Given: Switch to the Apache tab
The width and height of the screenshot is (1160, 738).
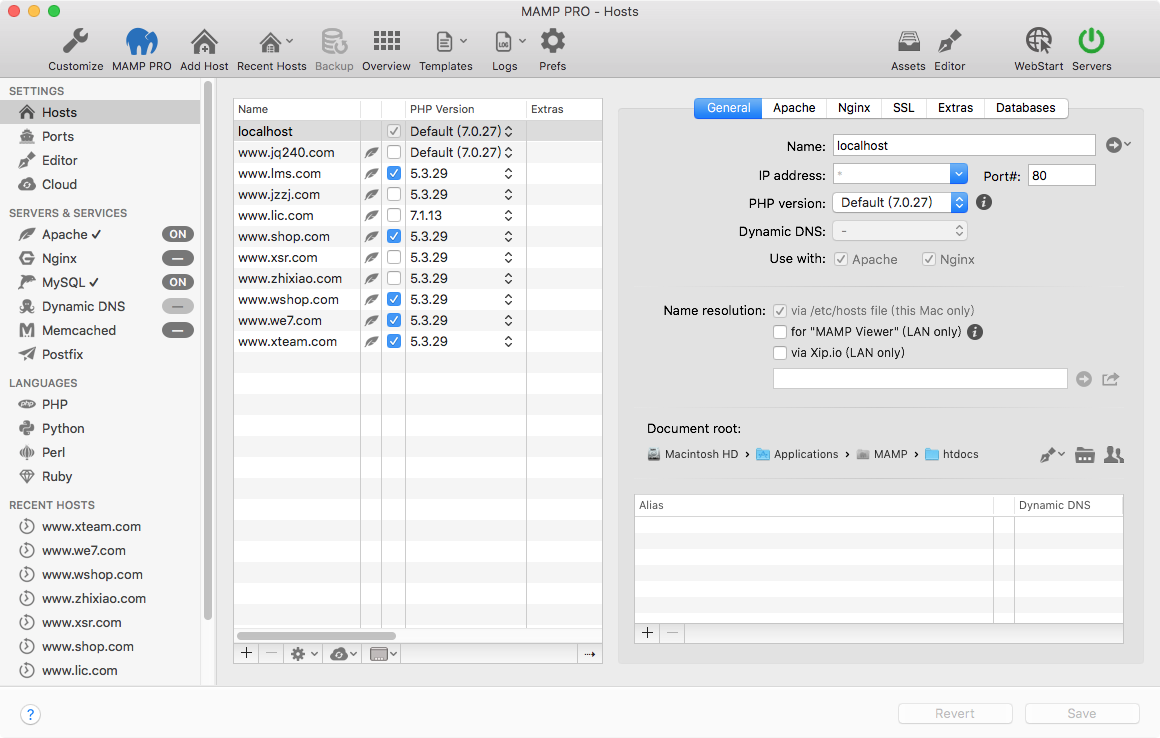Looking at the screenshot, I should point(794,108).
